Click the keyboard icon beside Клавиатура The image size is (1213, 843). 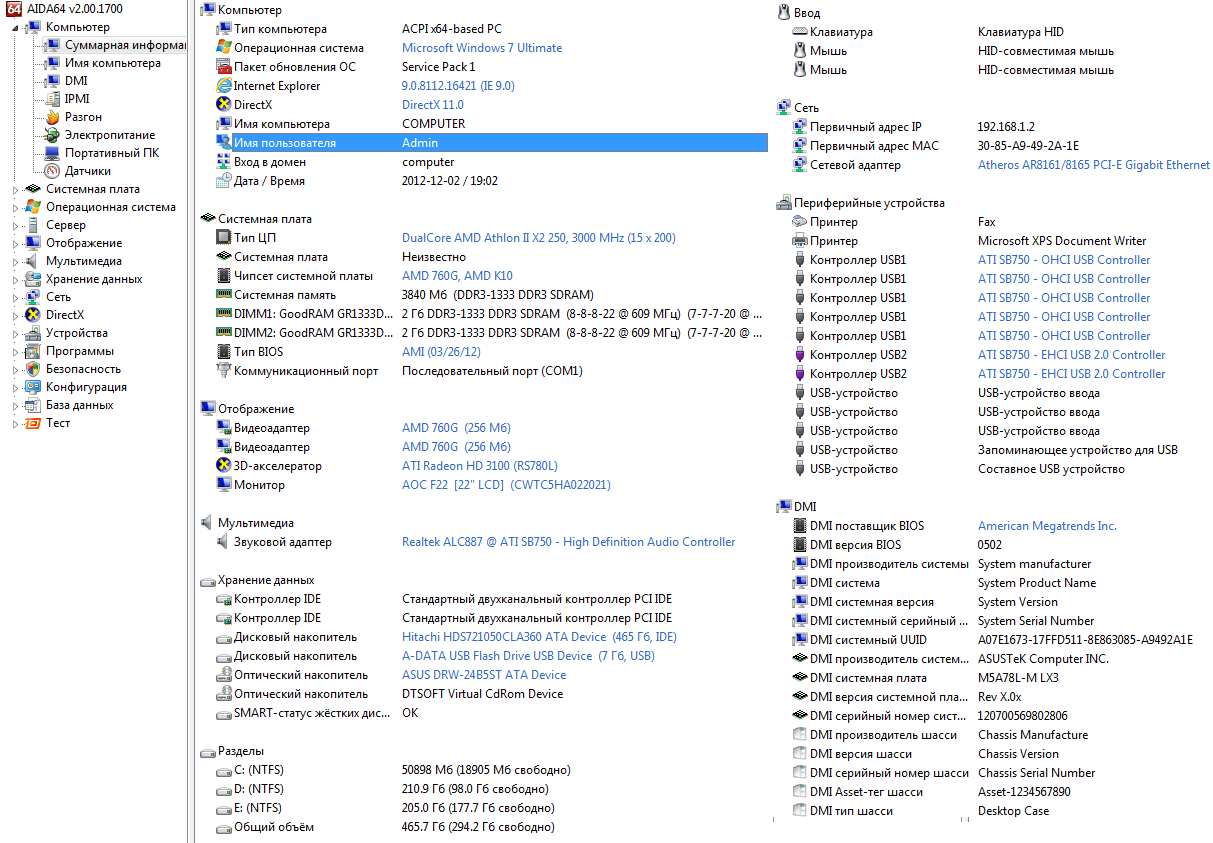point(800,32)
